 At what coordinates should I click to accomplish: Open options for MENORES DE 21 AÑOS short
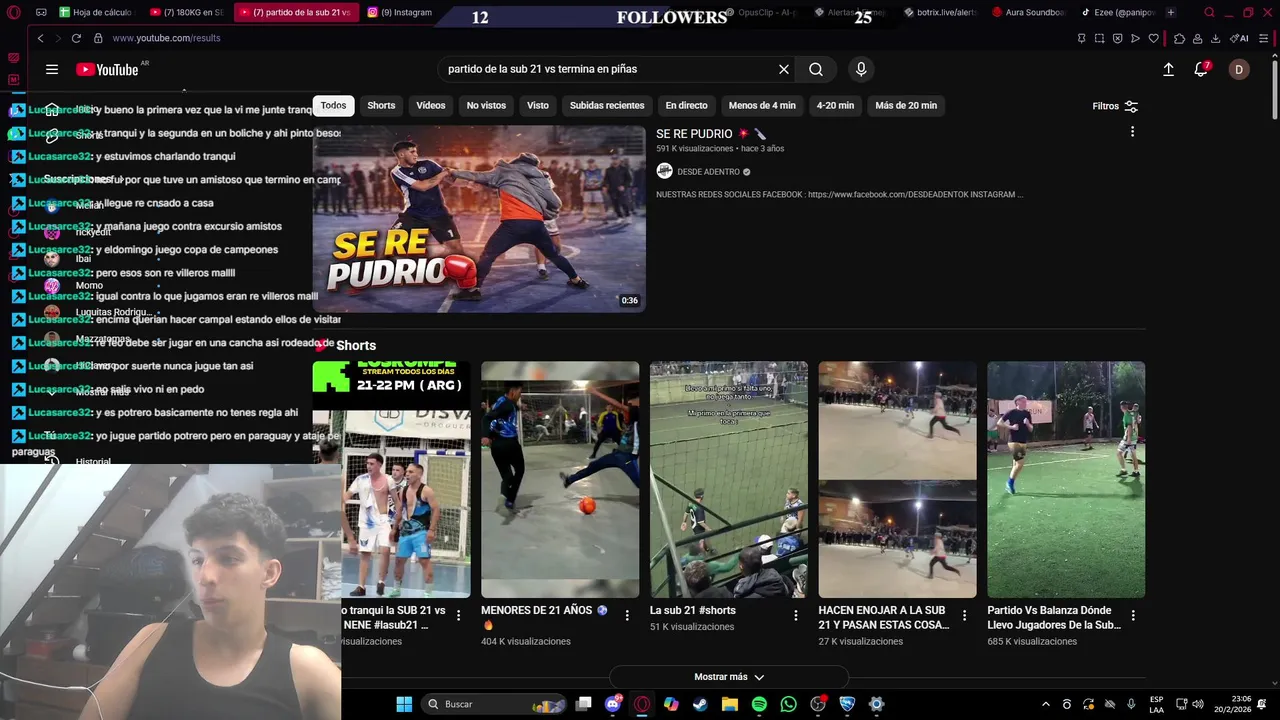[627, 615]
